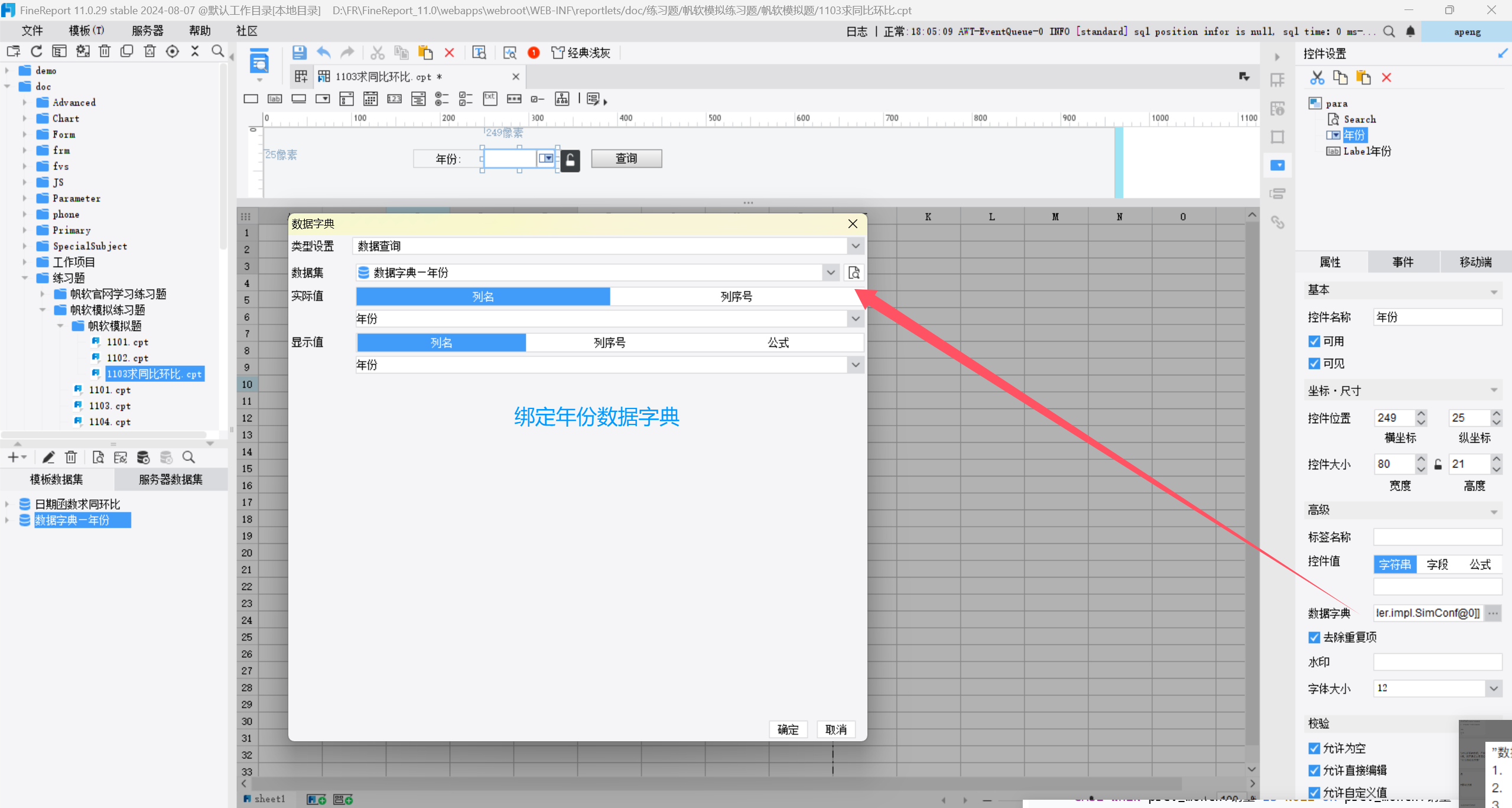1512x808 pixels.
Task: Click the red delete icon in the 控件设置 panel
Action: pos(1386,77)
